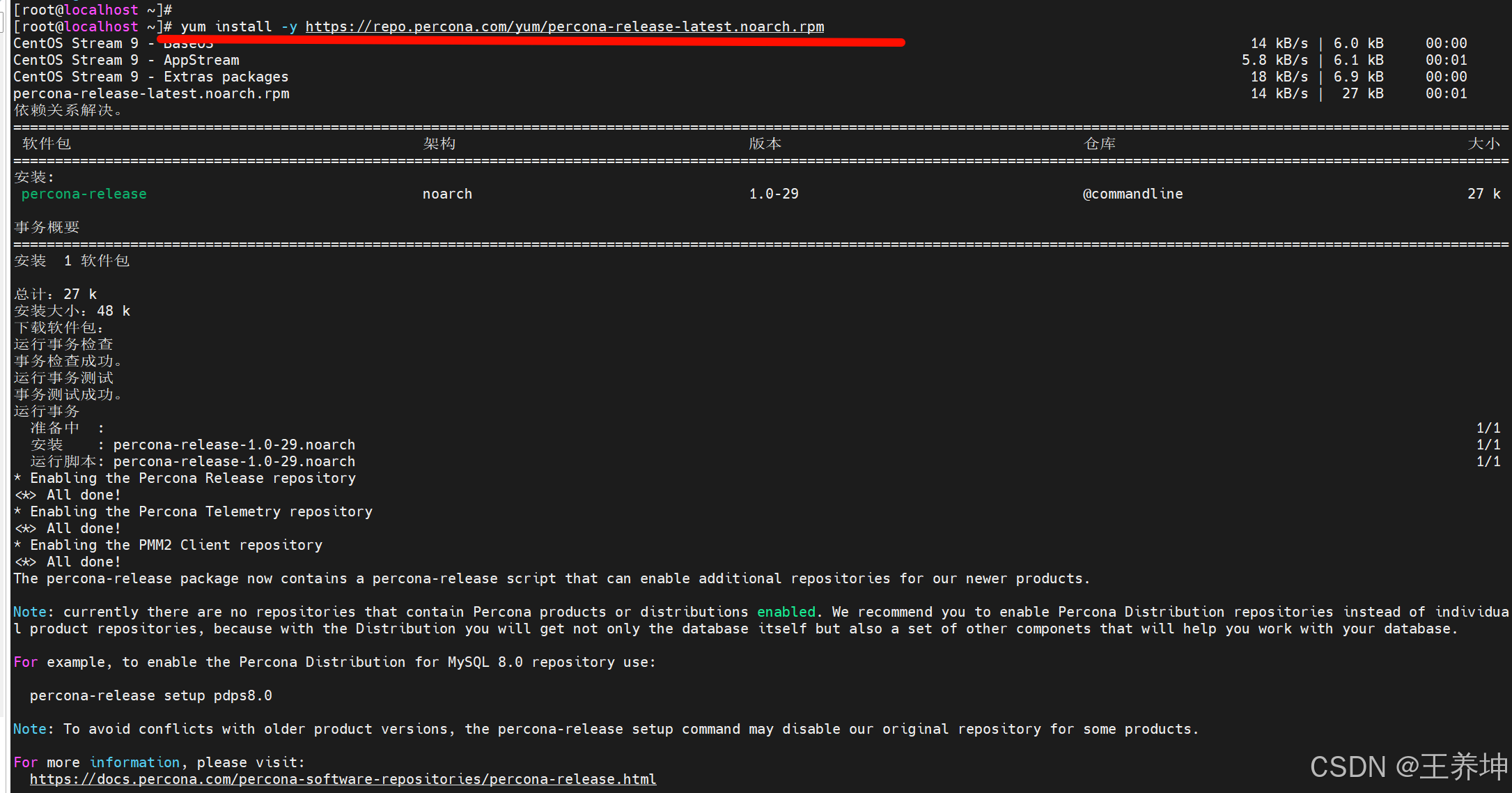
Task: Click the 版本 column header
Action: point(765,144)
